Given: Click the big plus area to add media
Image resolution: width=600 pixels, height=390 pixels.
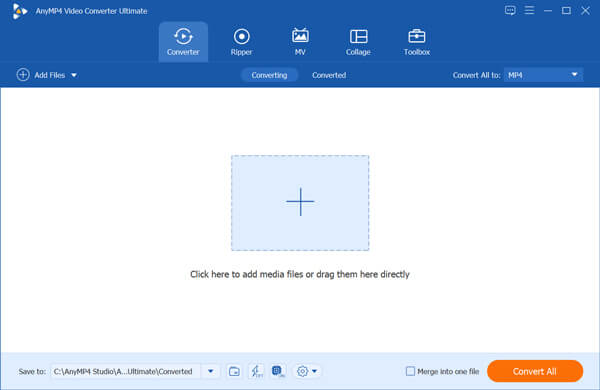Looking at the screenshot, I should click(300, 203).
